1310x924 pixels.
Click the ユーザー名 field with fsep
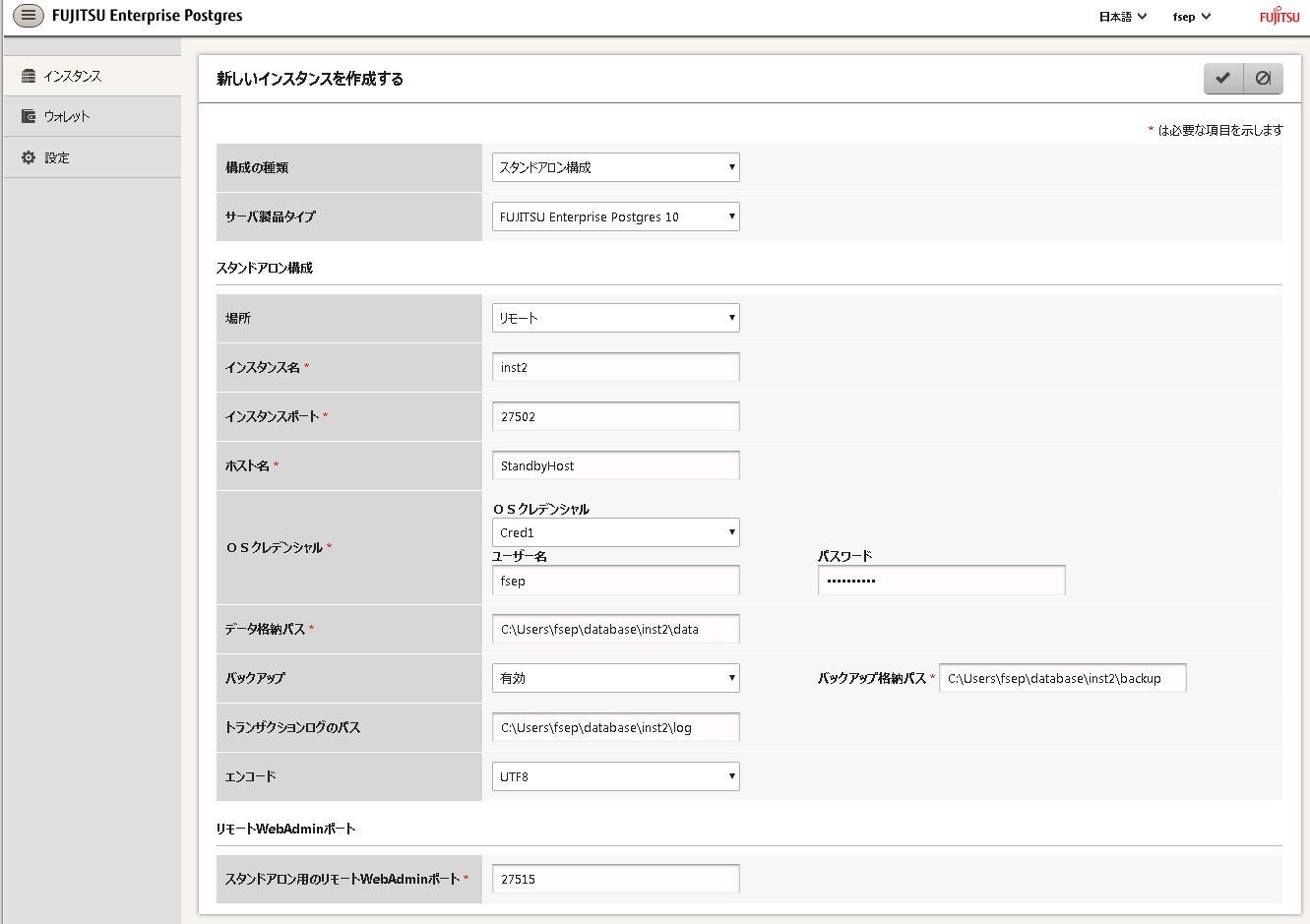pos(616,581)
